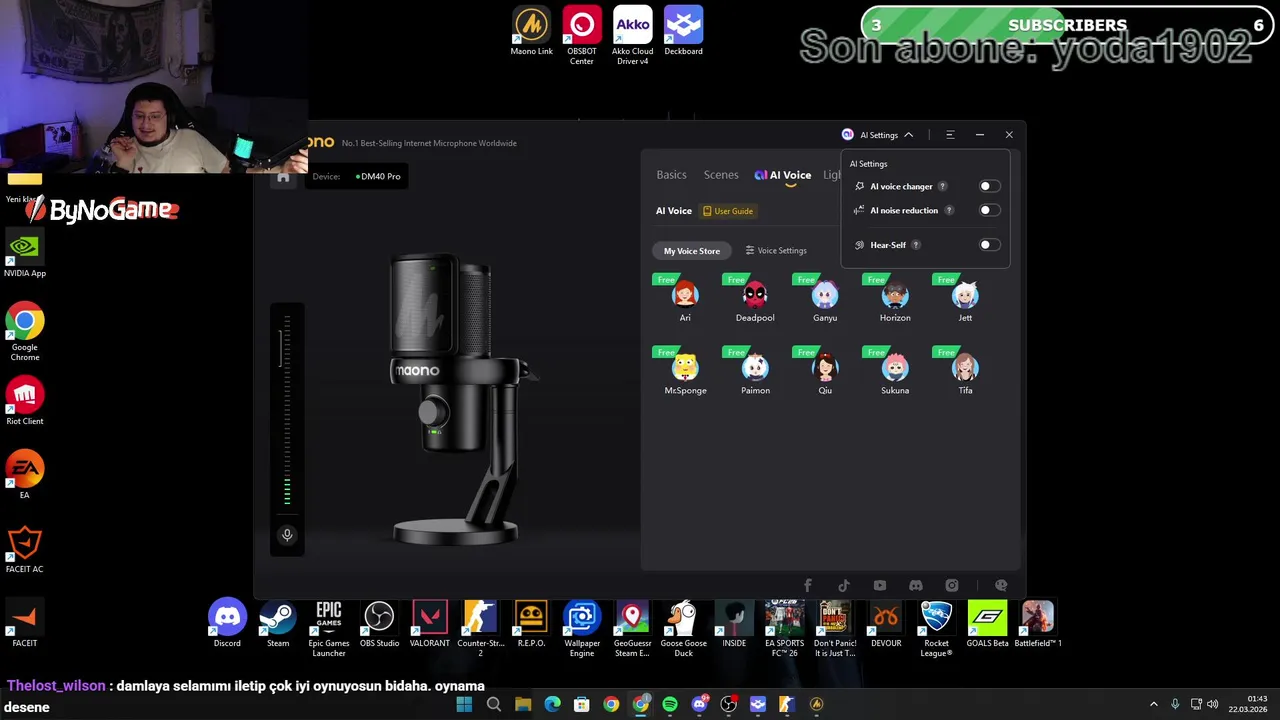Image resolution: width=1280 pixels, height=720 pixels.
Task: Open Wallpaper Engine desktop icon
Action: click(x=582, y=629)
